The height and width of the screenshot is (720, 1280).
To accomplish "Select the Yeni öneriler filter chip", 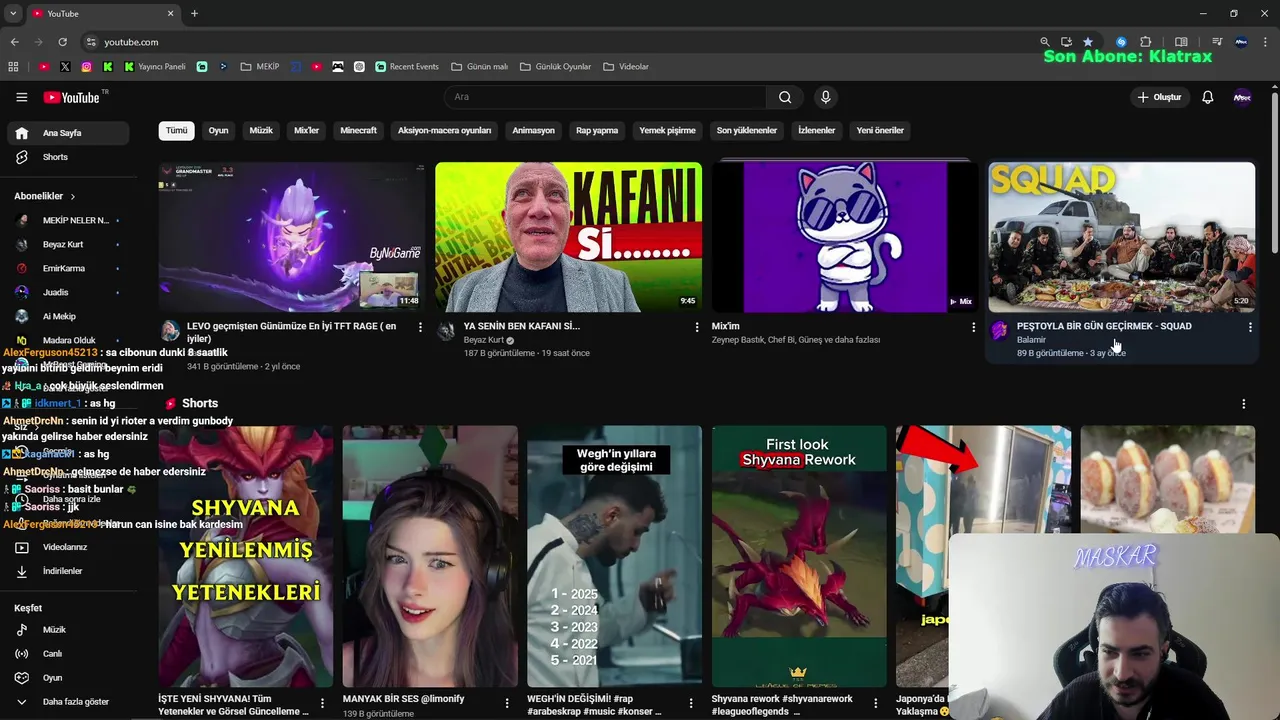I will pos(880,130).
